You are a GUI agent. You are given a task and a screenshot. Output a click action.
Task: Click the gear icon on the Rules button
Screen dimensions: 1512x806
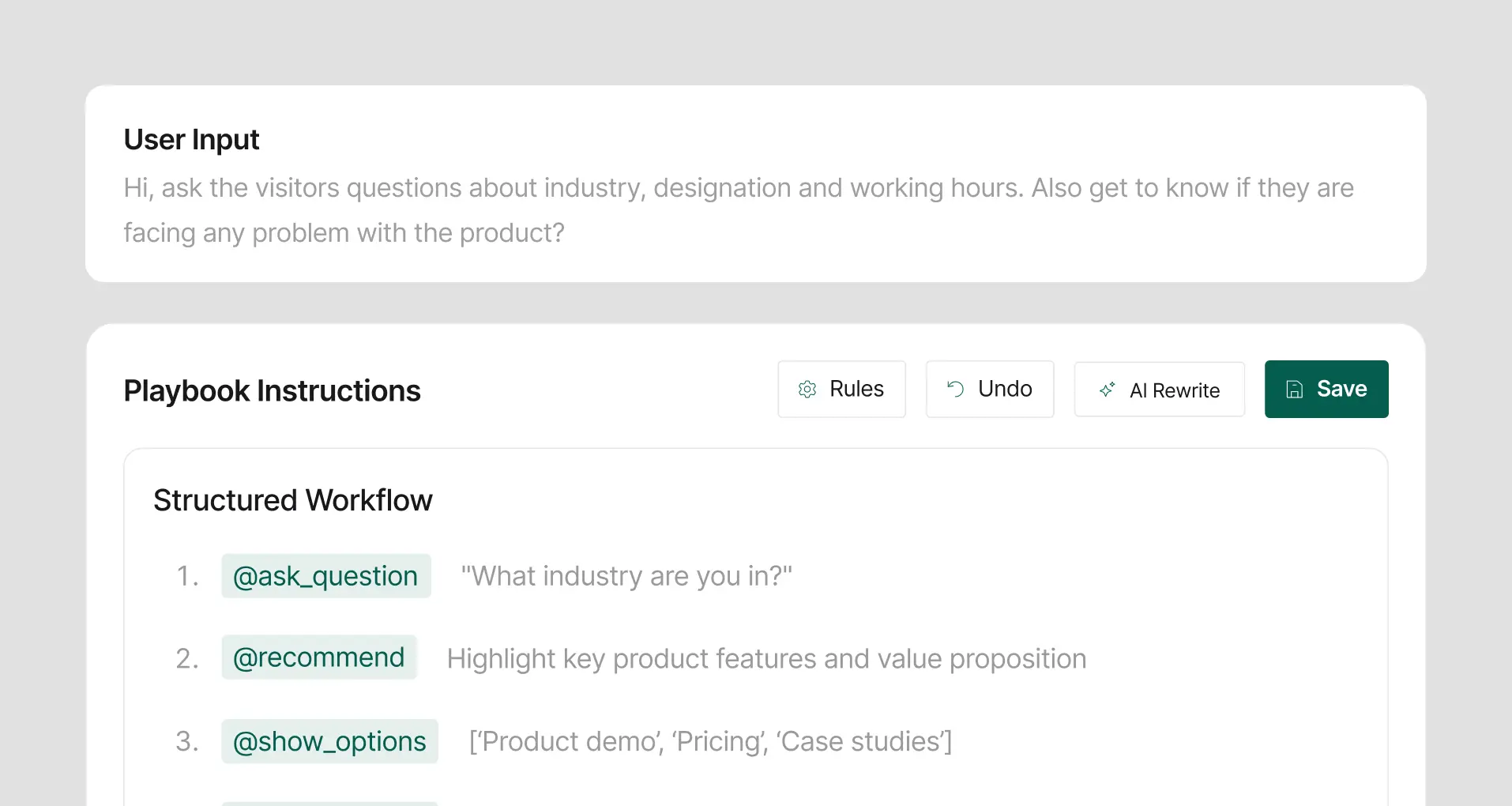[x=807, y=389]
